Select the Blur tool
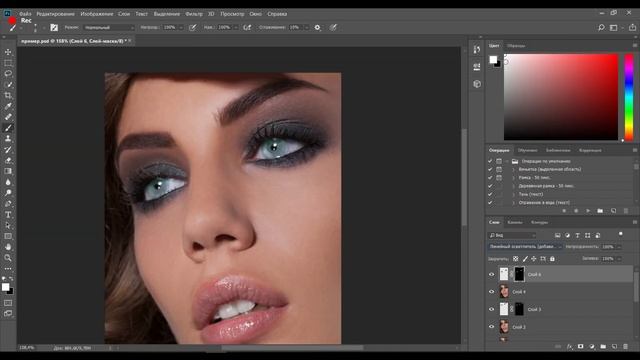This screenshot has width=640, height=360. pos(8,182)
